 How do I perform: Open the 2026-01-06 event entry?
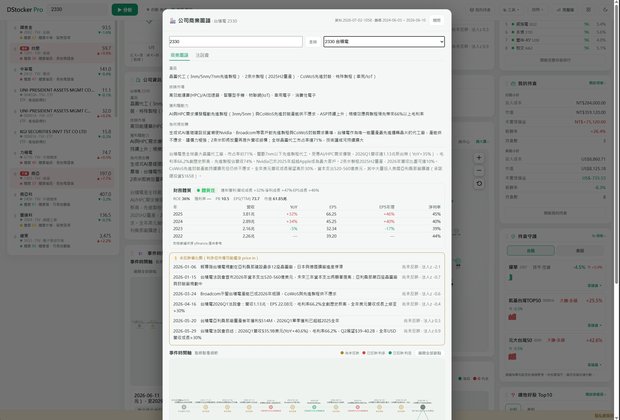[x=307, y=267]
